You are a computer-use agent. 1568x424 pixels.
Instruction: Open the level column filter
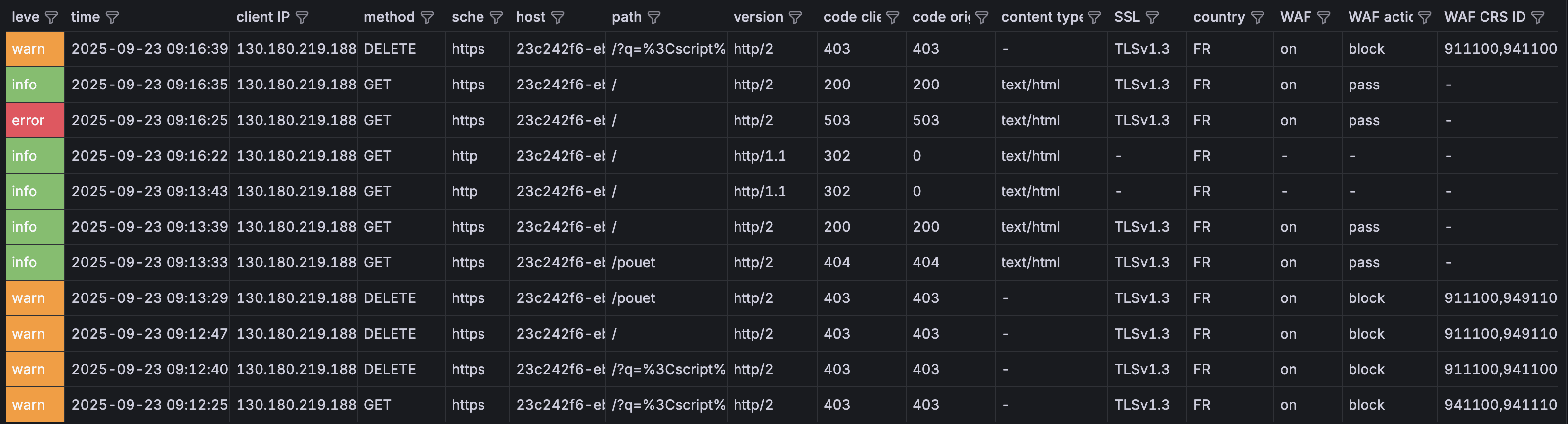[x=52, y=18]
